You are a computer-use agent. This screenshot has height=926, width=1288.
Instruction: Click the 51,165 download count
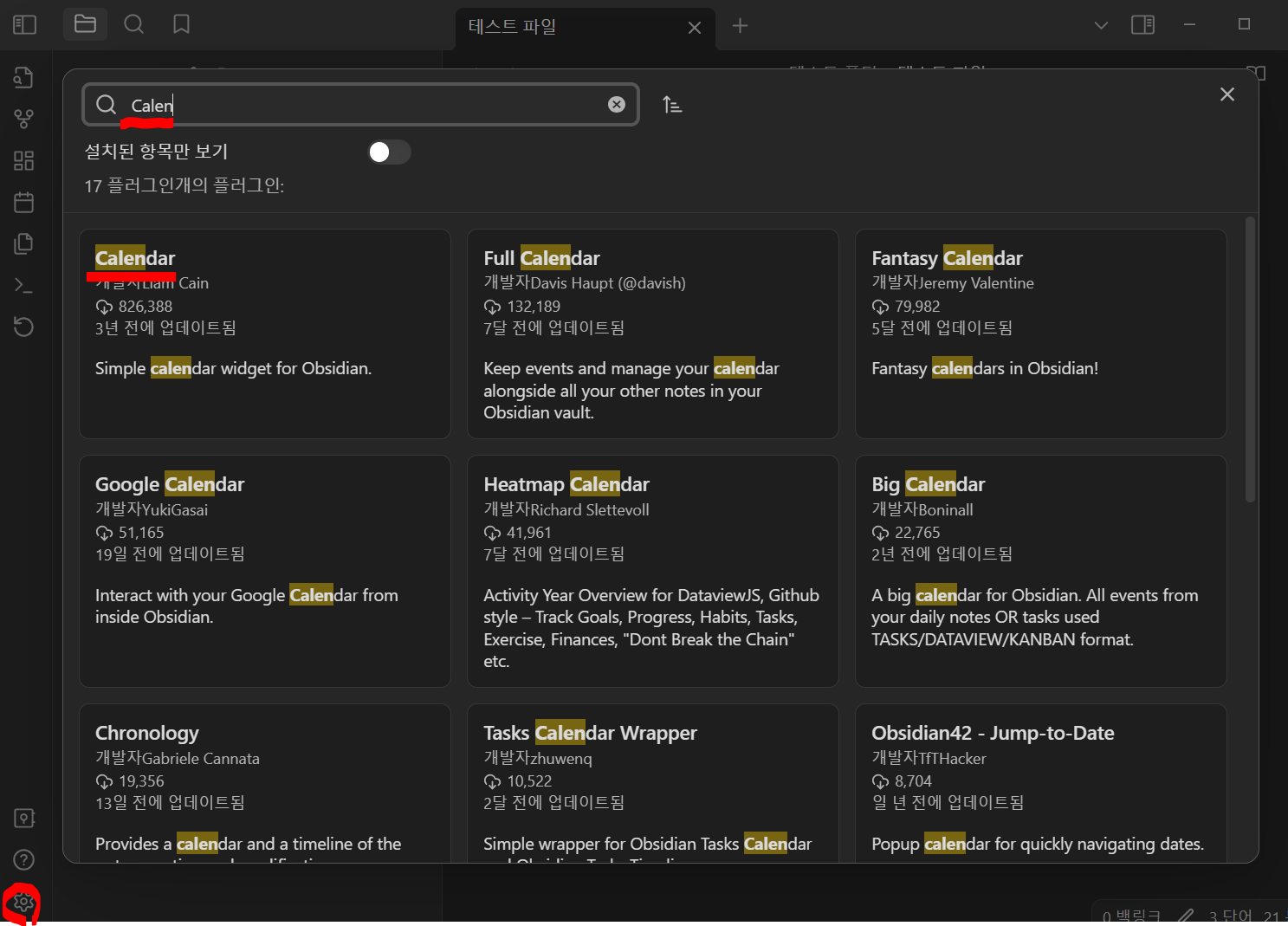(x=141, y=533)
